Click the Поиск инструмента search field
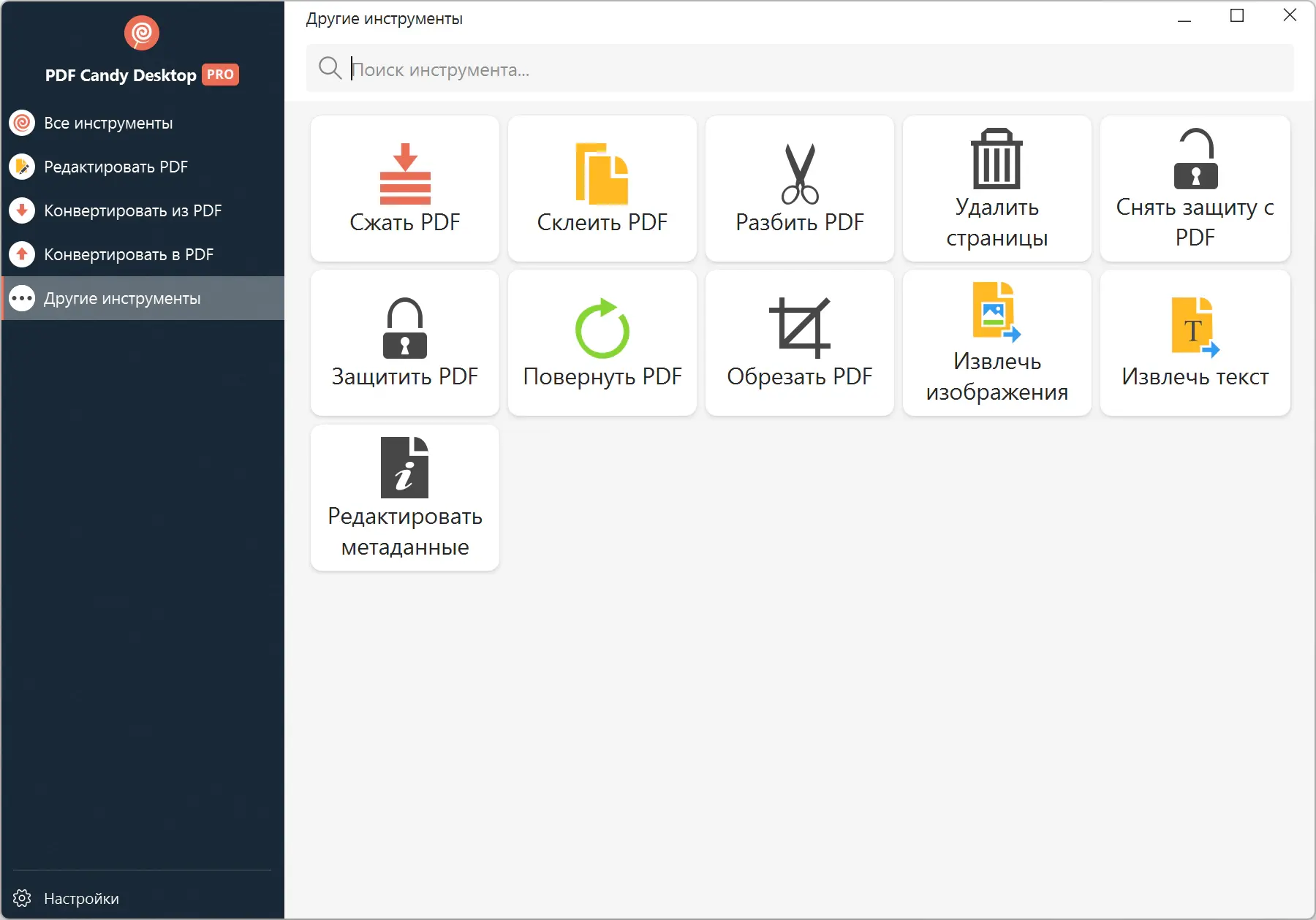 click(799, 69)
